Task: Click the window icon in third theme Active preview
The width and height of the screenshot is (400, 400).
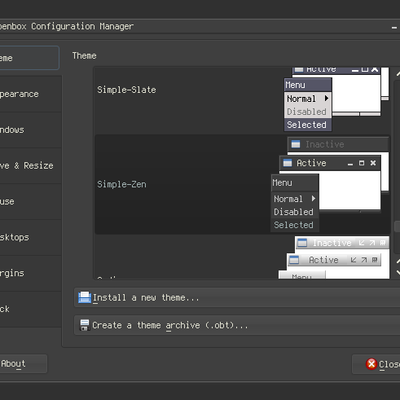Action: coord(294,260)
